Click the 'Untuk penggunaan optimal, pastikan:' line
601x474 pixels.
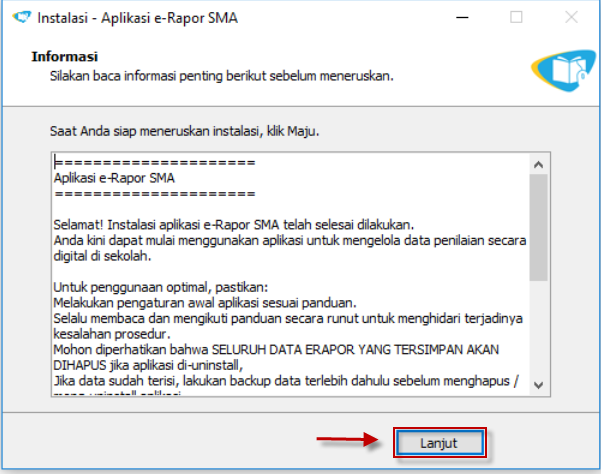coord(154,286)
